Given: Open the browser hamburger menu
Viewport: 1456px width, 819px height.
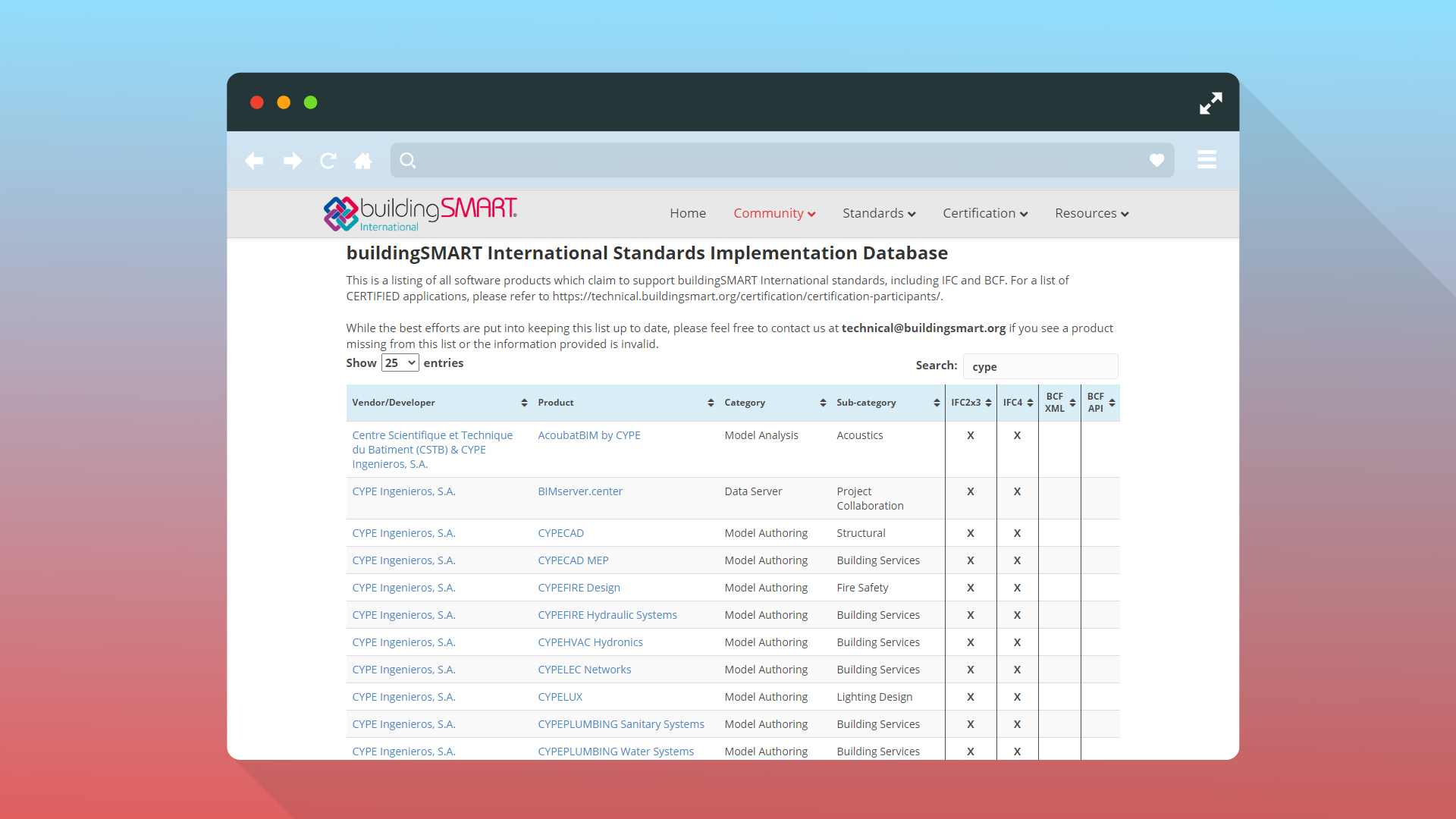Looking at the screenshot, I should (1207, 159).
